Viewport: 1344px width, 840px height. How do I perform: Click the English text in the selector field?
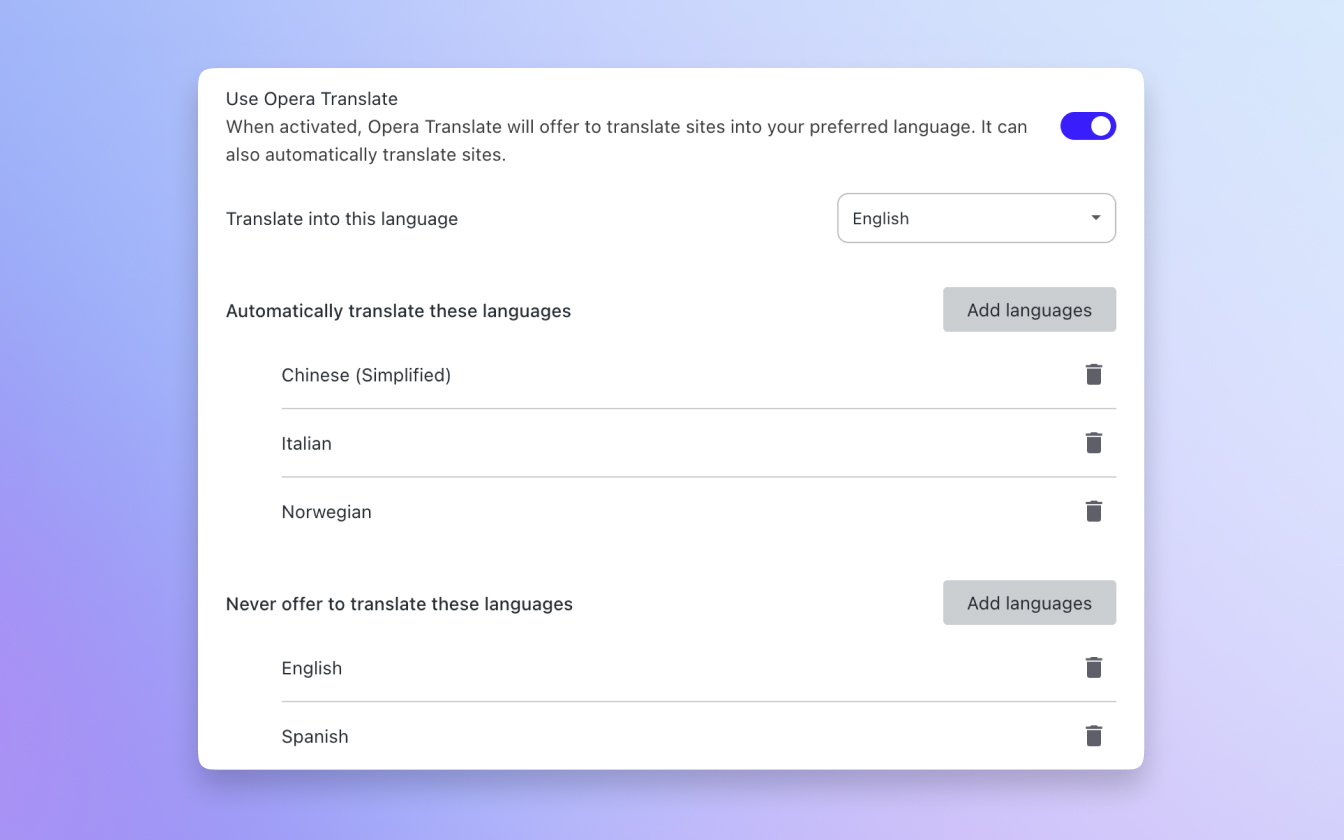(x=880, y=218)
